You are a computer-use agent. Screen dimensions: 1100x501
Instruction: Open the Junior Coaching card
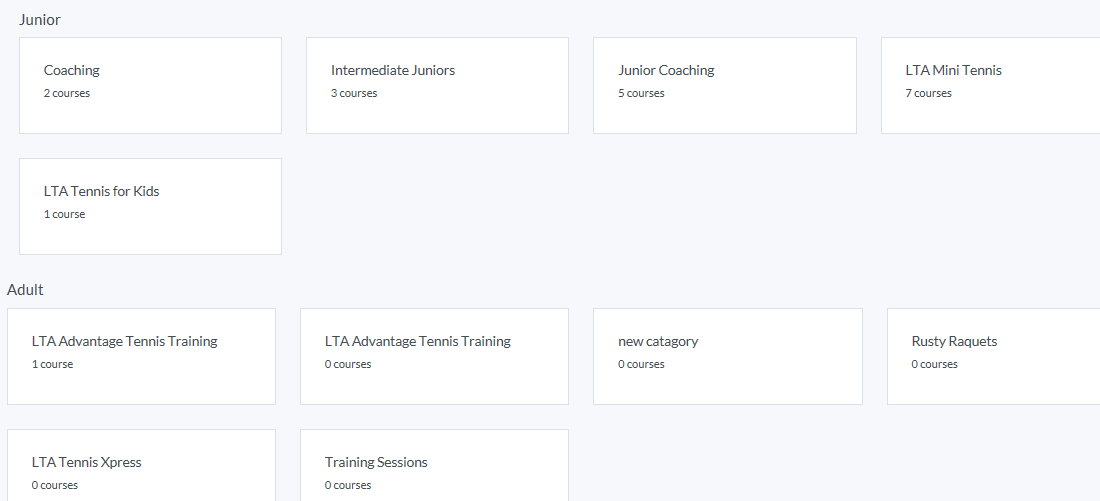tap(724, 85)
